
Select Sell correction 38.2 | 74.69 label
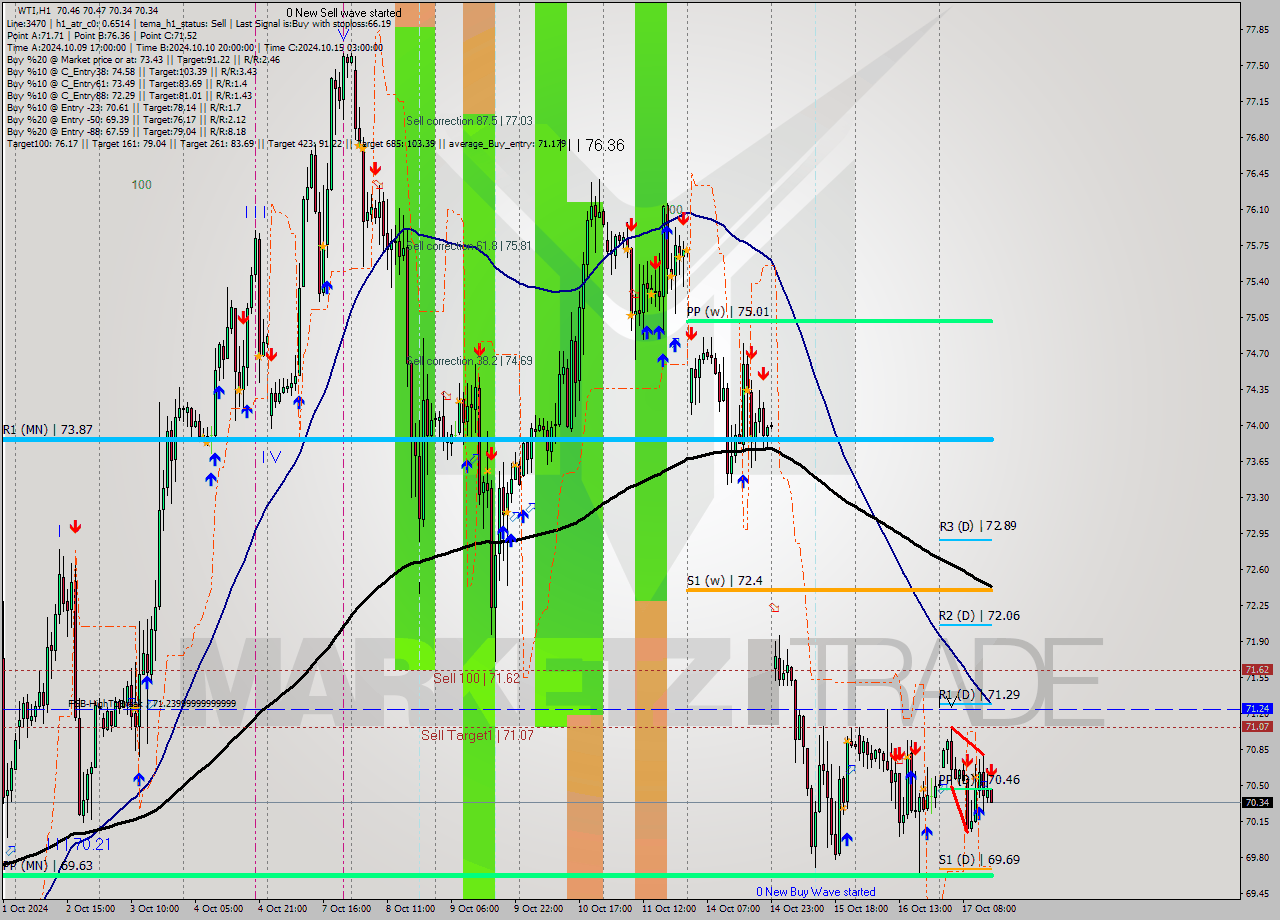point(469,361)
